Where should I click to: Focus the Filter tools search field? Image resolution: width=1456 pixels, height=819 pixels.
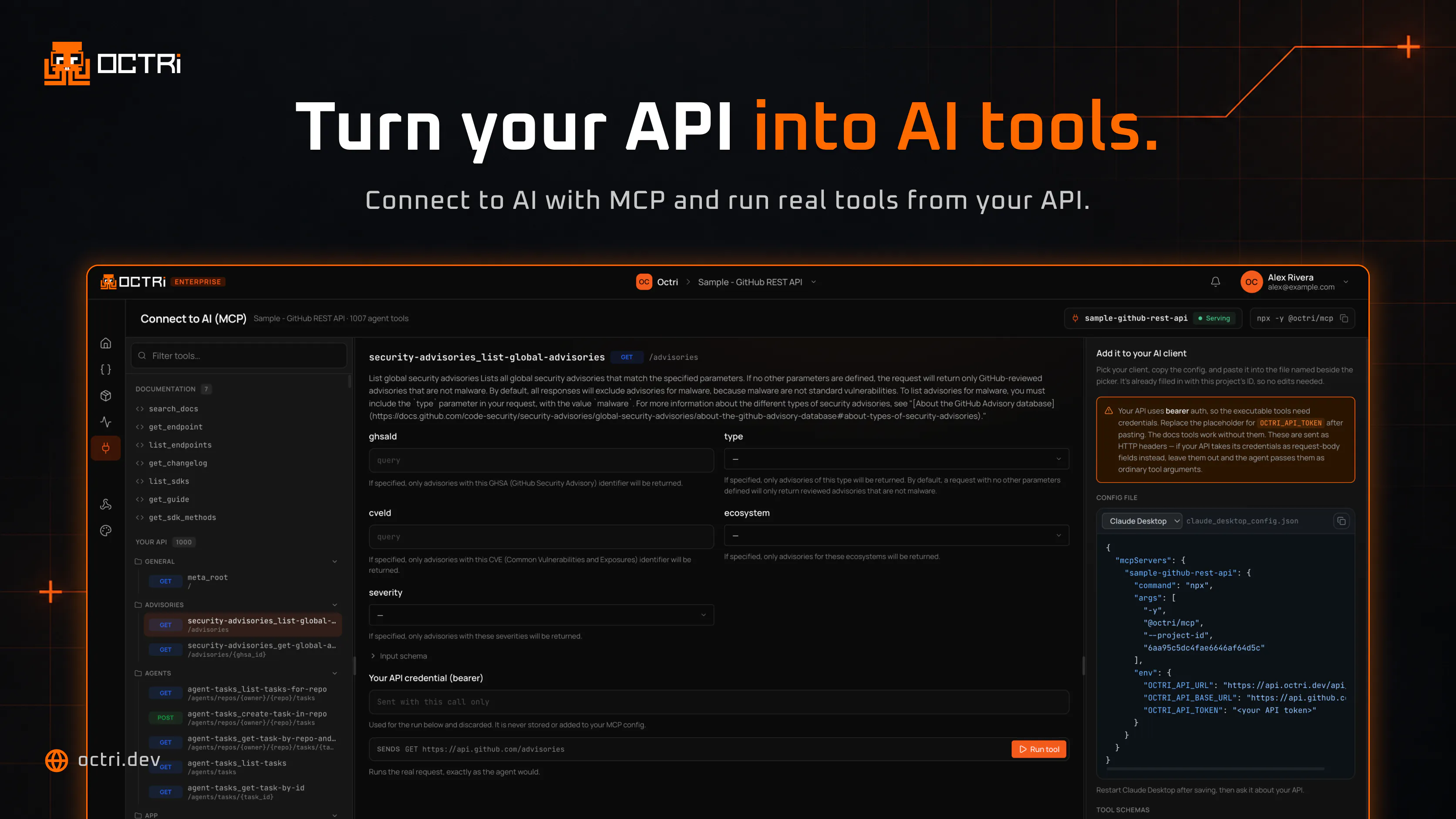click(x=239, y=356)
